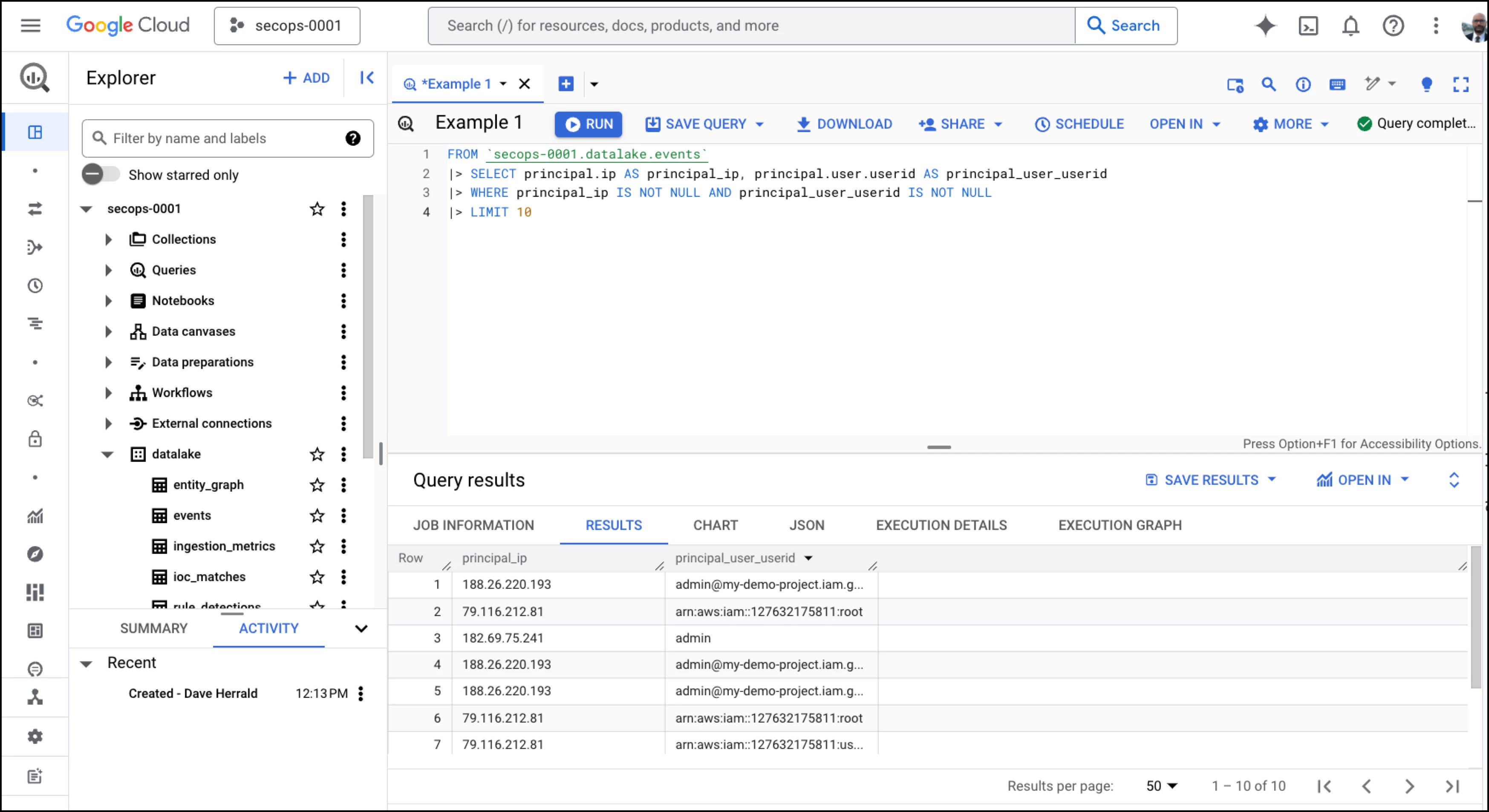Click the lightbulb tips icon
Image resolution: width=1489 pixels, height=812 pixels.
pyautogui.click(x=1426, y=84)
